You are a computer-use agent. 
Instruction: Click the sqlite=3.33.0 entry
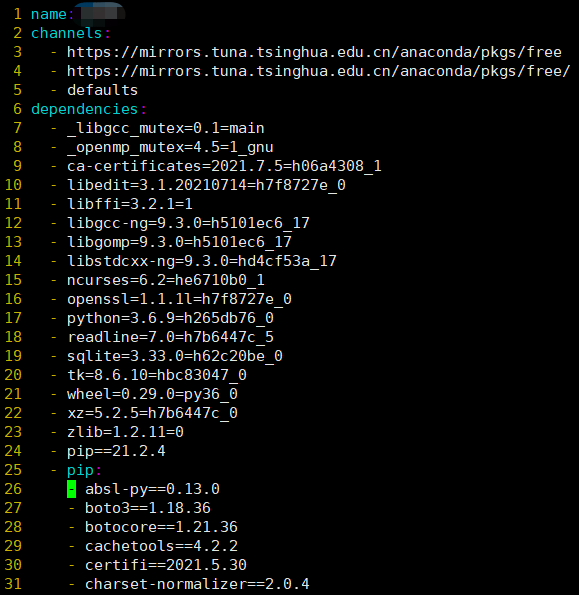[x=175, y=356]
